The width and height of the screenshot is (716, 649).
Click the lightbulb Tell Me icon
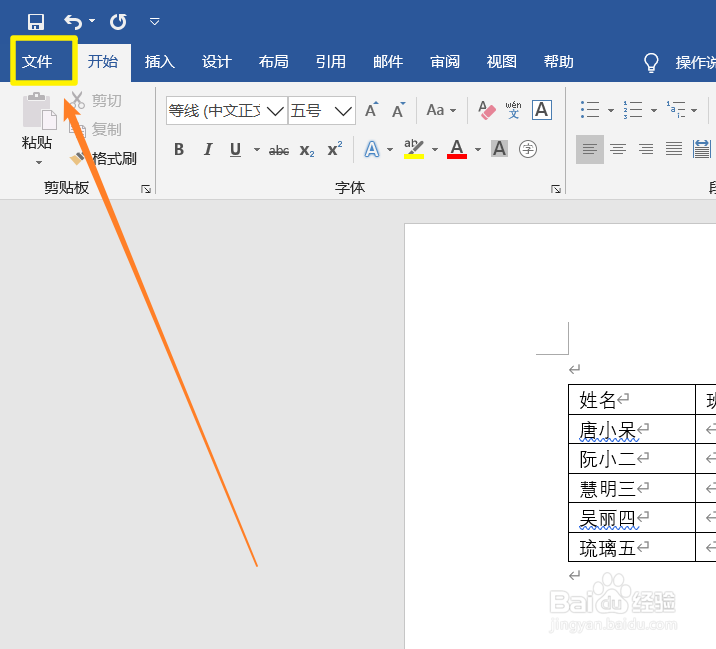pyautogui.click(x=651, y=63)
